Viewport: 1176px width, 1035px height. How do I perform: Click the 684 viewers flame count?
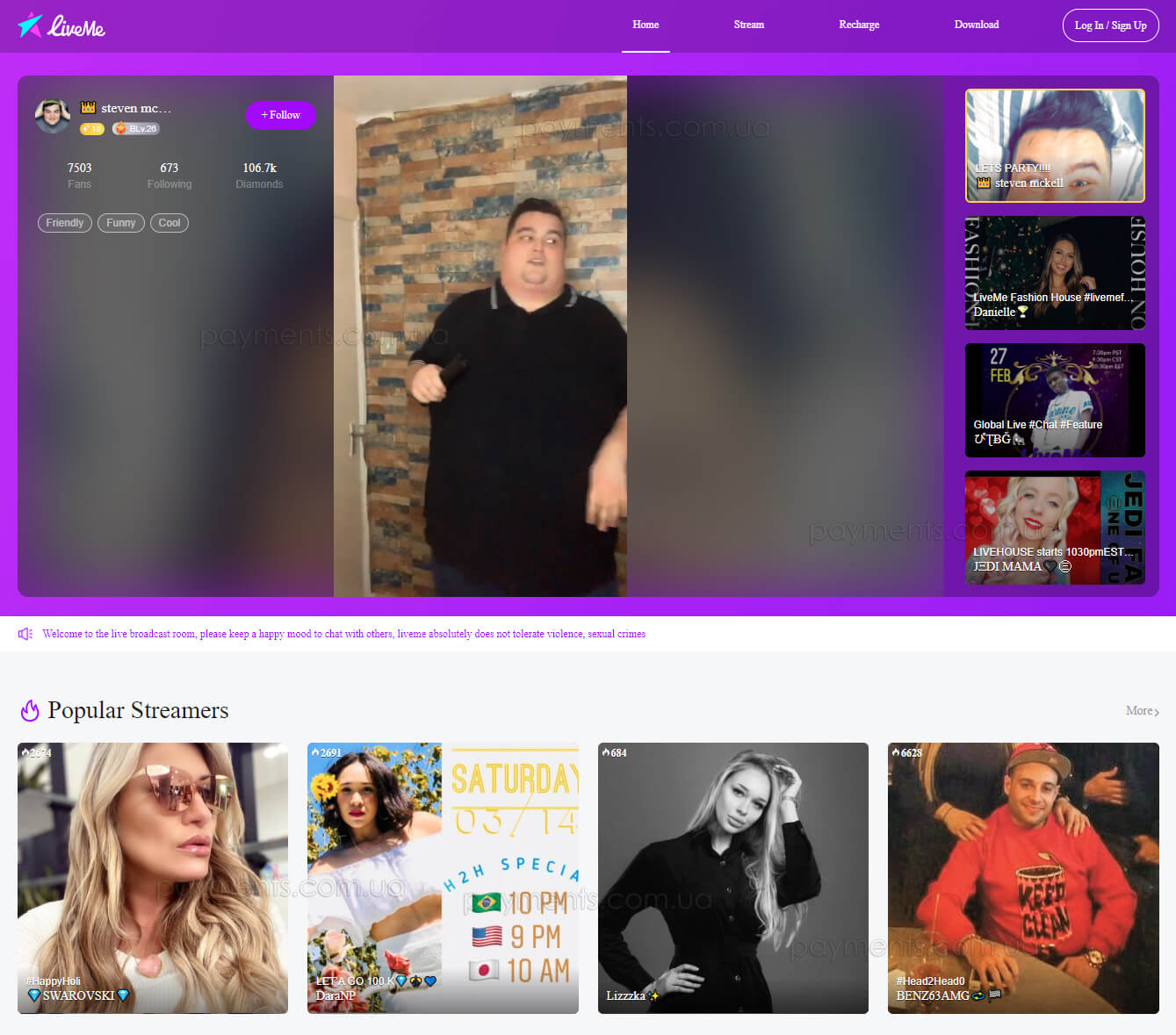pyautogui.click(x=615, y=753)
